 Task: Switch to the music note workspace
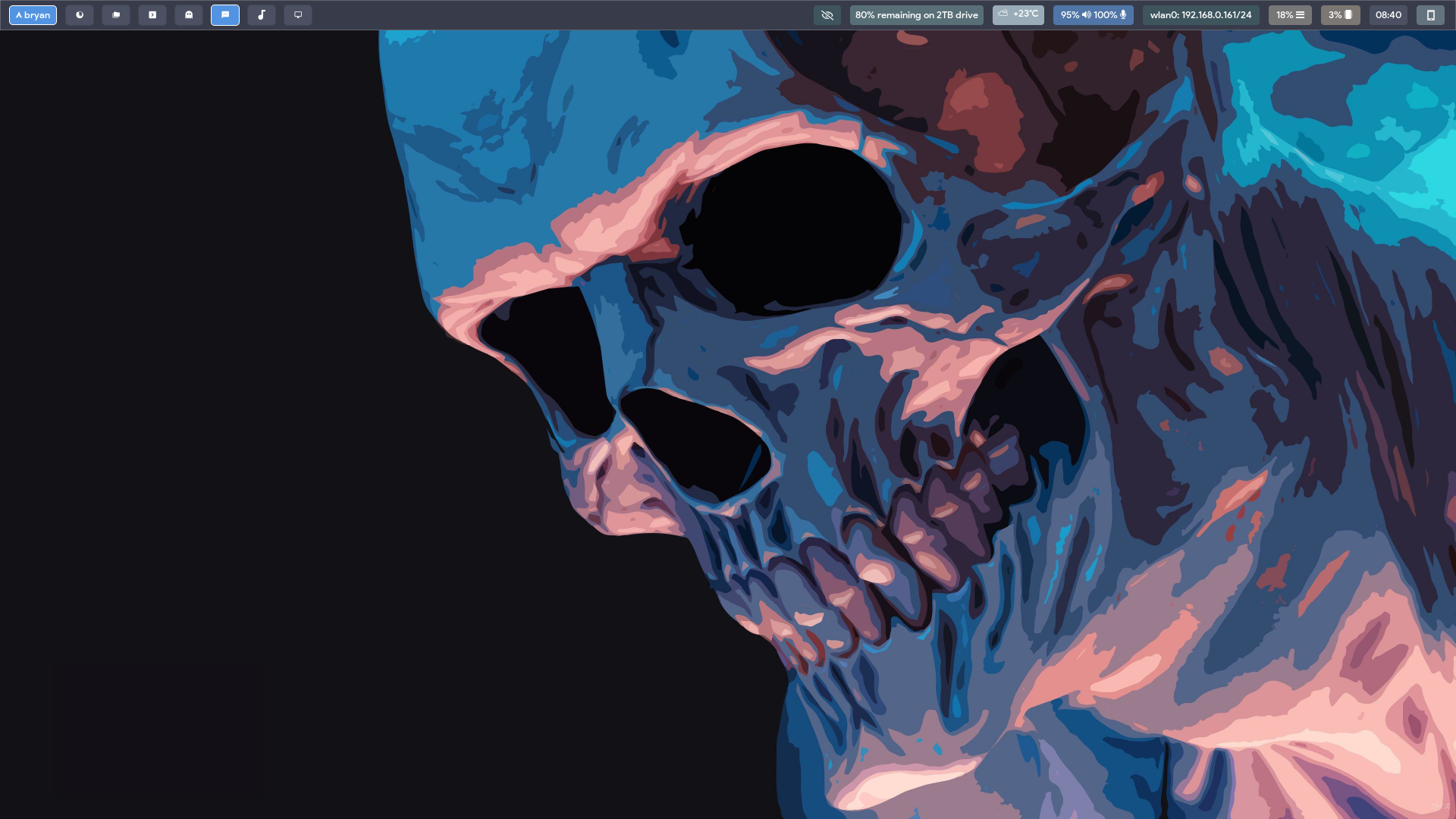pyautogui.click(x=262, y=15)
